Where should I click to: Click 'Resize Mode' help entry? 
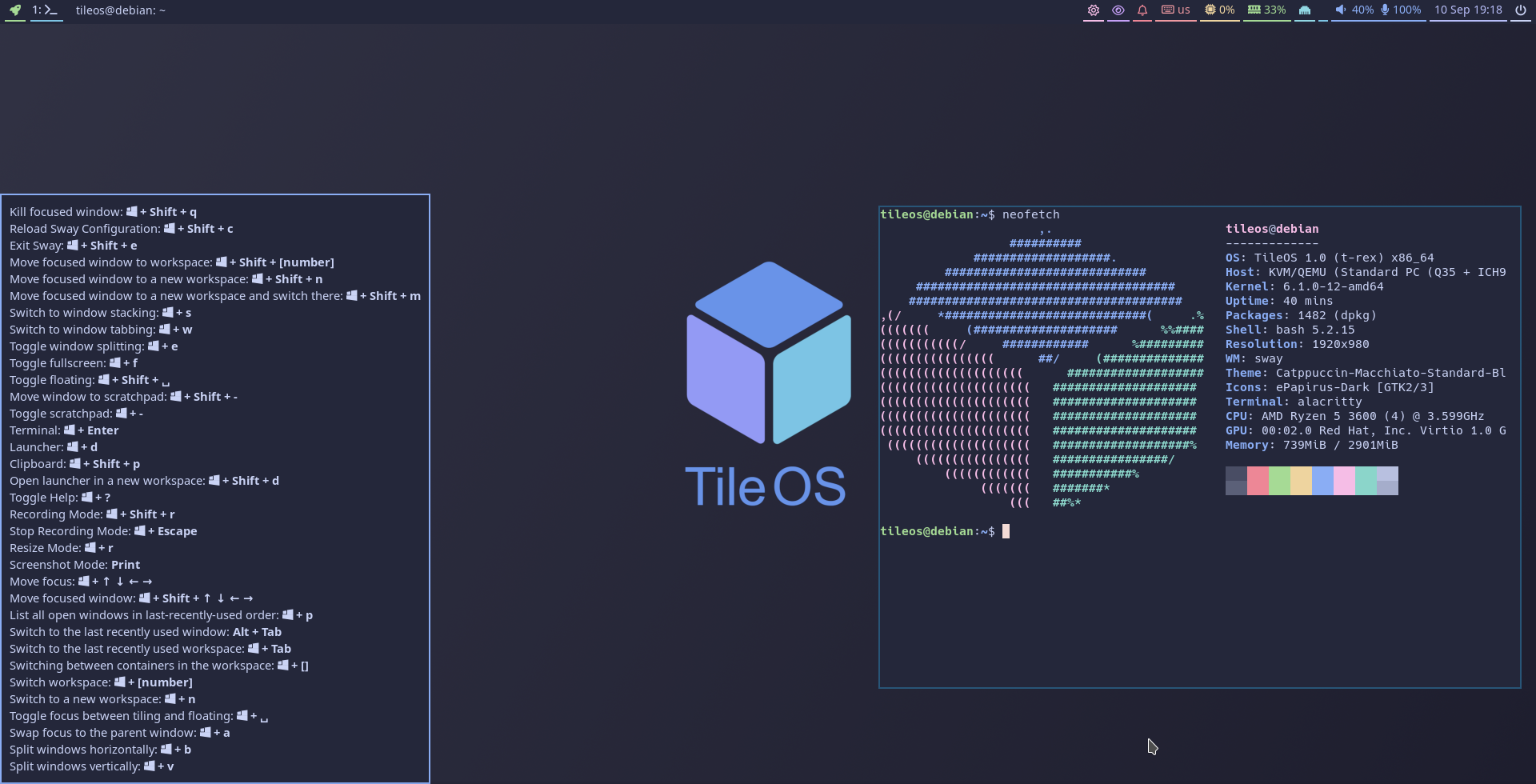pos(62,548)
